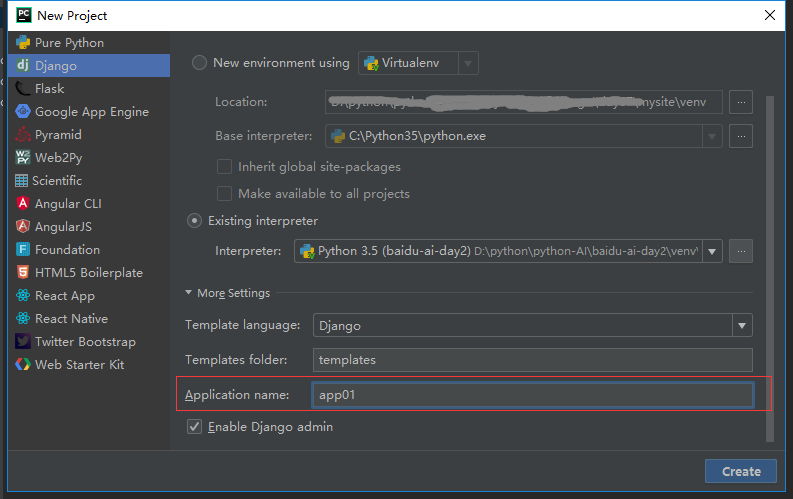Choose Scientific project type
This screenshot has height=499, width=793.
click(x=89, y=180)
